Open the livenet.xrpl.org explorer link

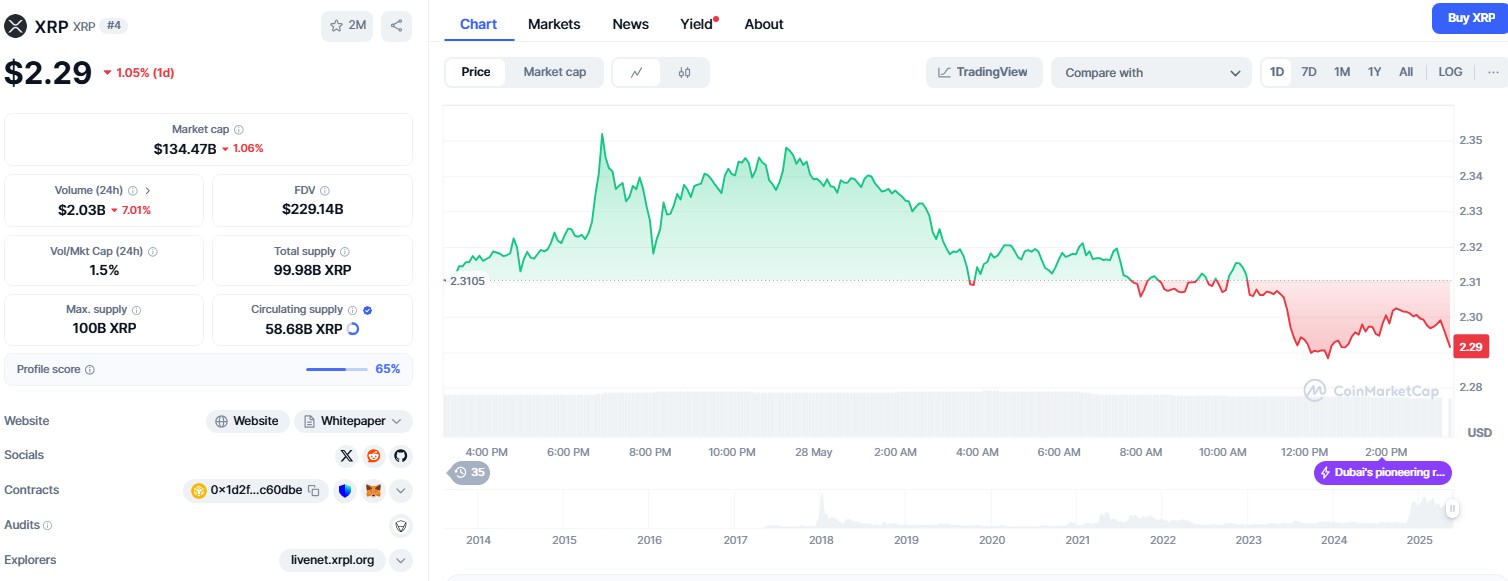[331, 560]
